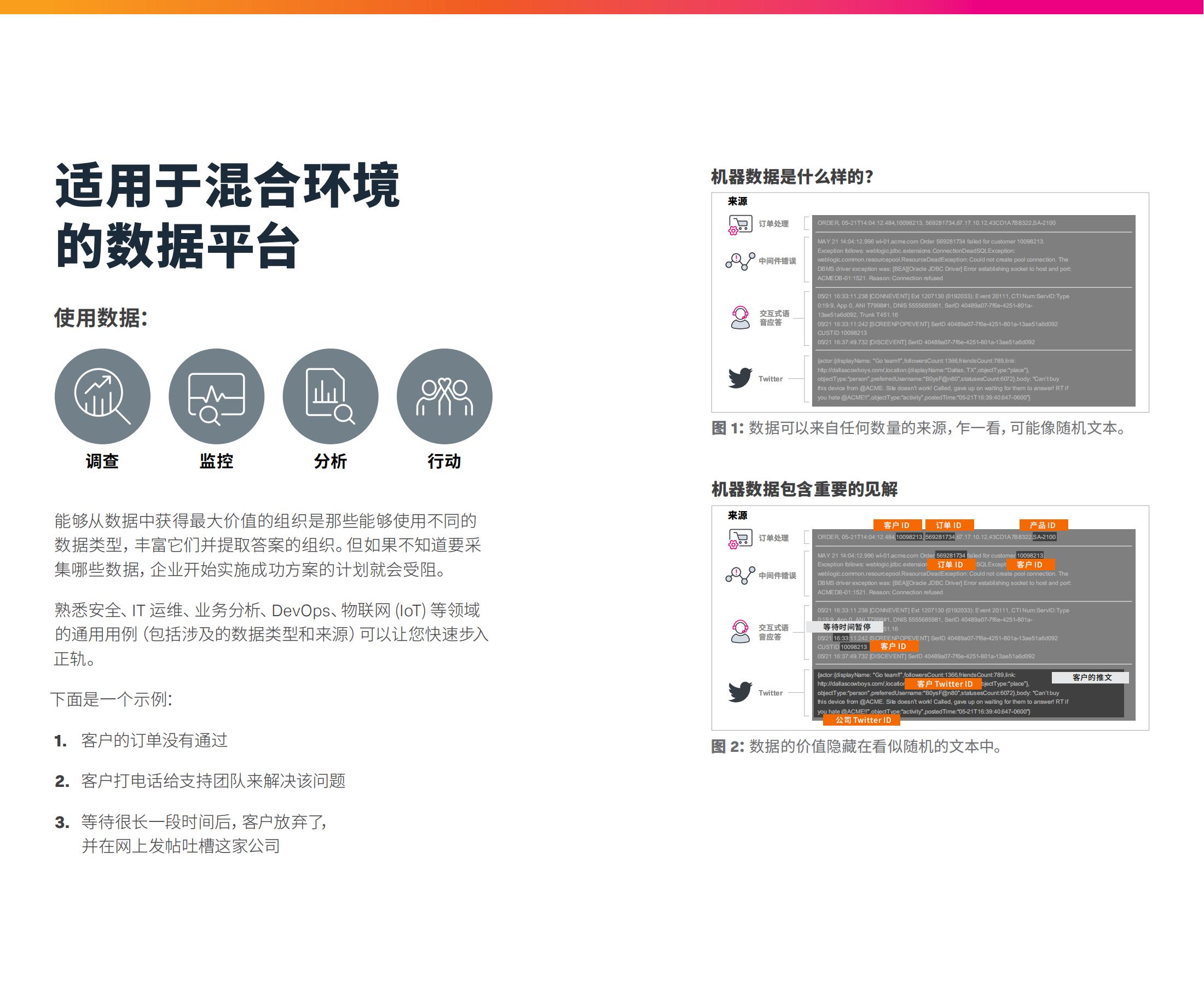Click the paragraph beginning 能够从数据中获得最大价值

pyautogui.click(x=268, y=545)
